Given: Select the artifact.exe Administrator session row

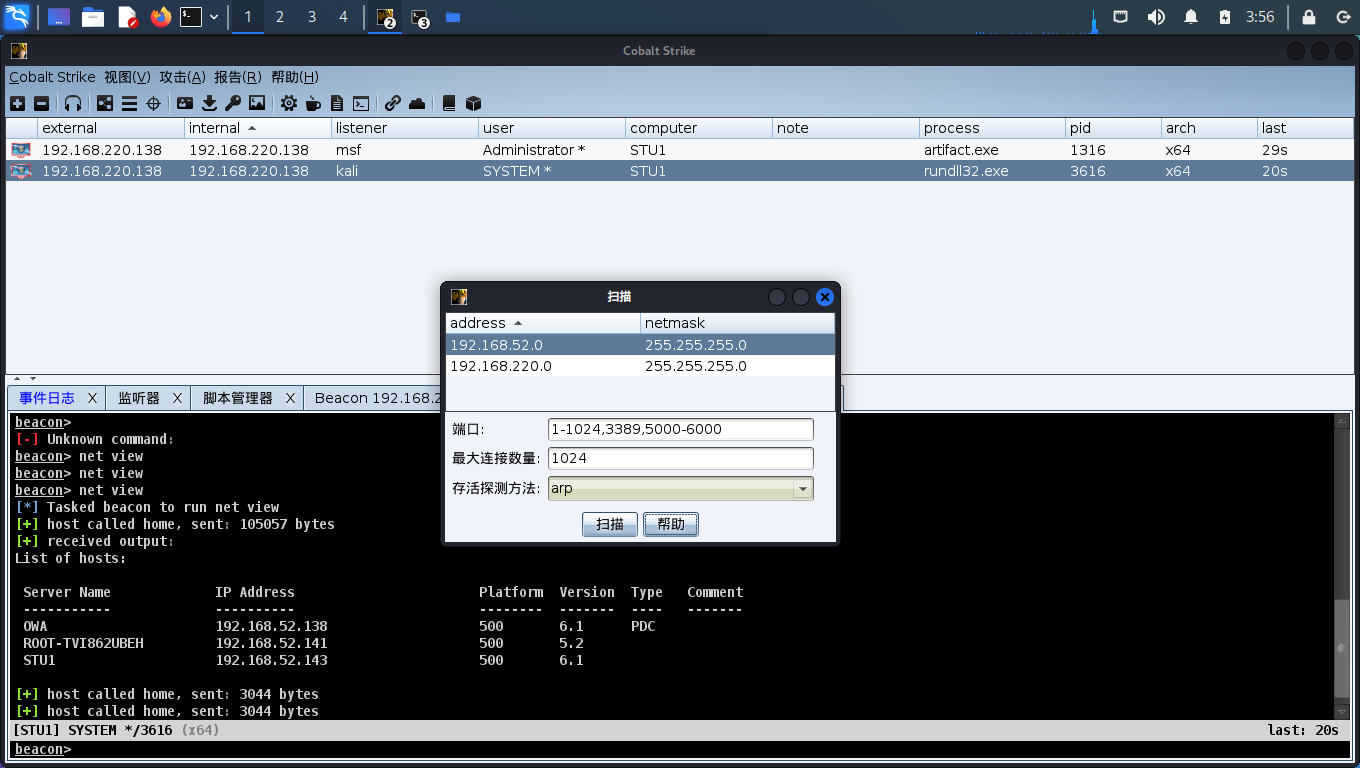Looking at the screenshot, I should pyautogui.click(x=680, y=150).
